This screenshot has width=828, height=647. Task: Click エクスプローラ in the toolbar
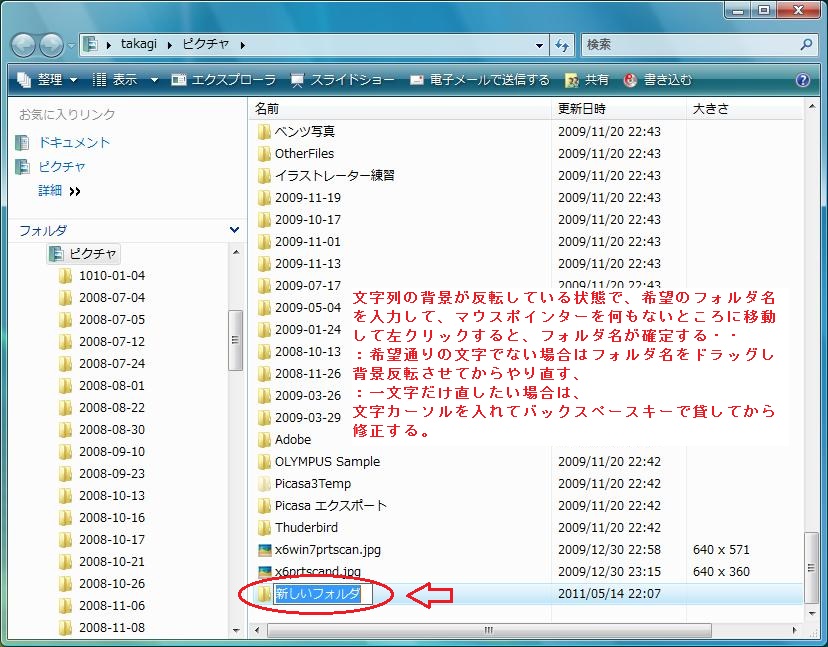(x=223, y=80)
